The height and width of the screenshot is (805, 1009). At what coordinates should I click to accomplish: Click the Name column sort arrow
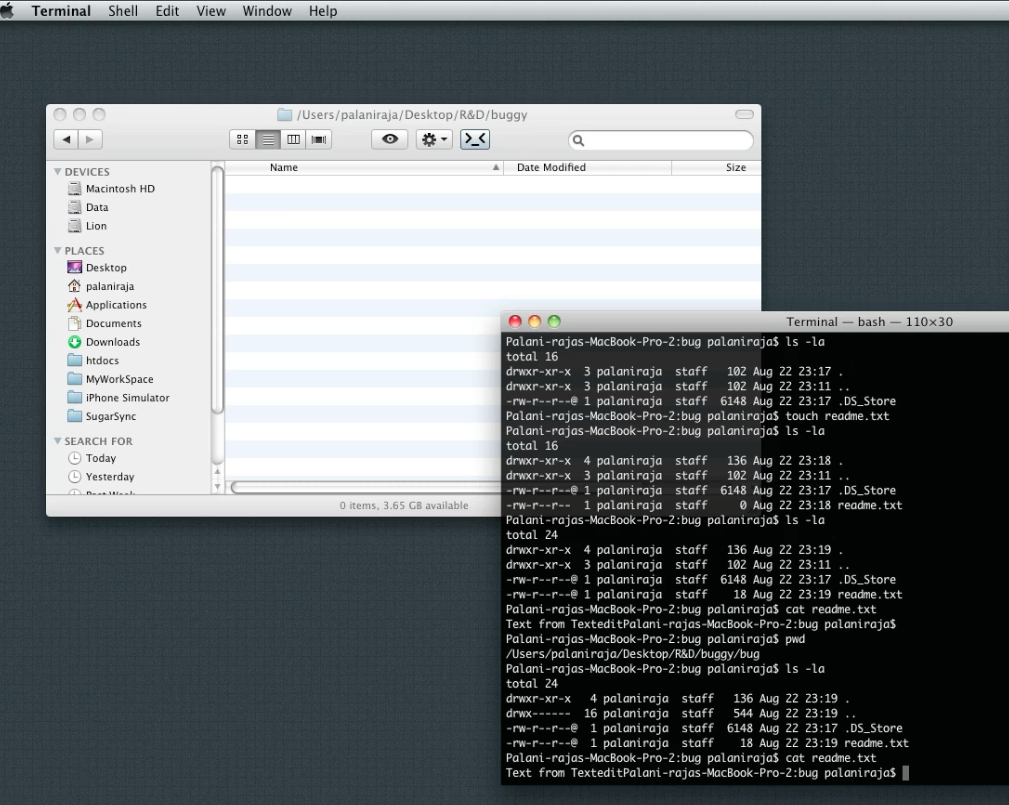click(495, 167)
